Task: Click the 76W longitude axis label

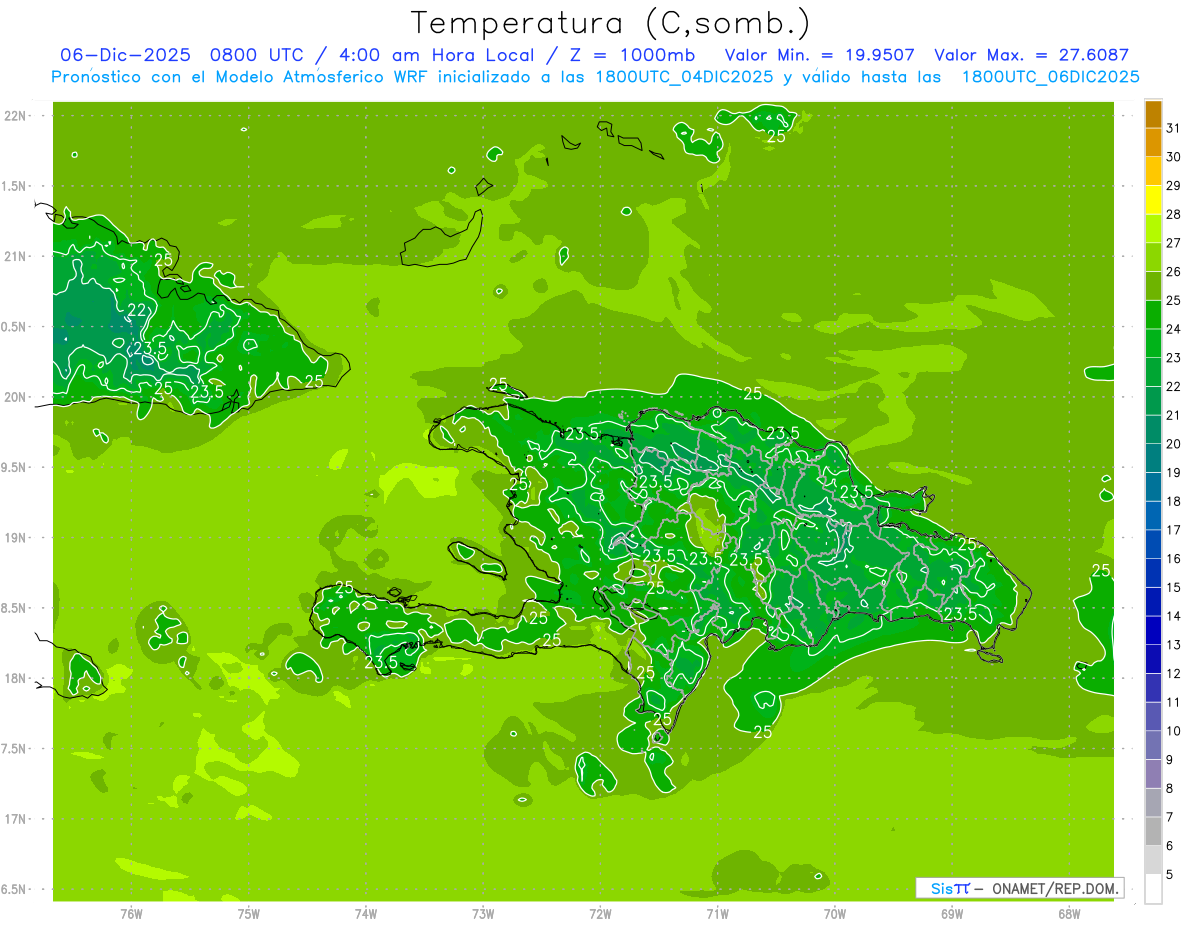Action: coord(131,914)
